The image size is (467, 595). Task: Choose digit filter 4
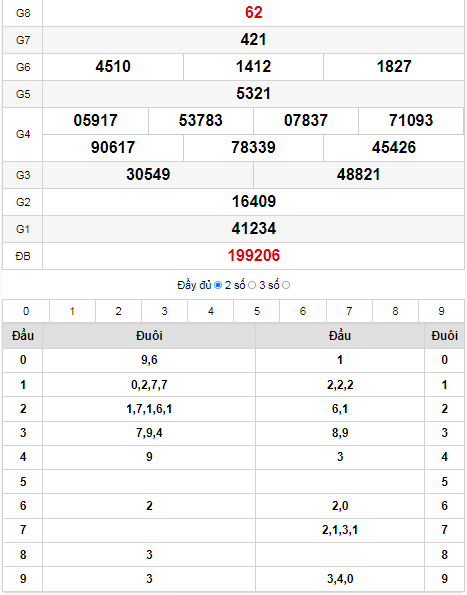(211, 311)
